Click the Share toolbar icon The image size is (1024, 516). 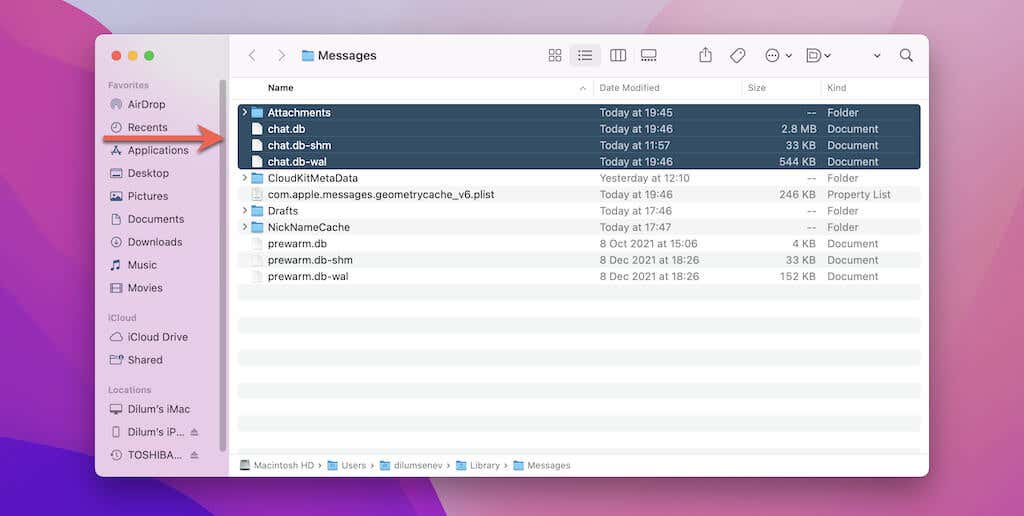(x=705, y=56)
